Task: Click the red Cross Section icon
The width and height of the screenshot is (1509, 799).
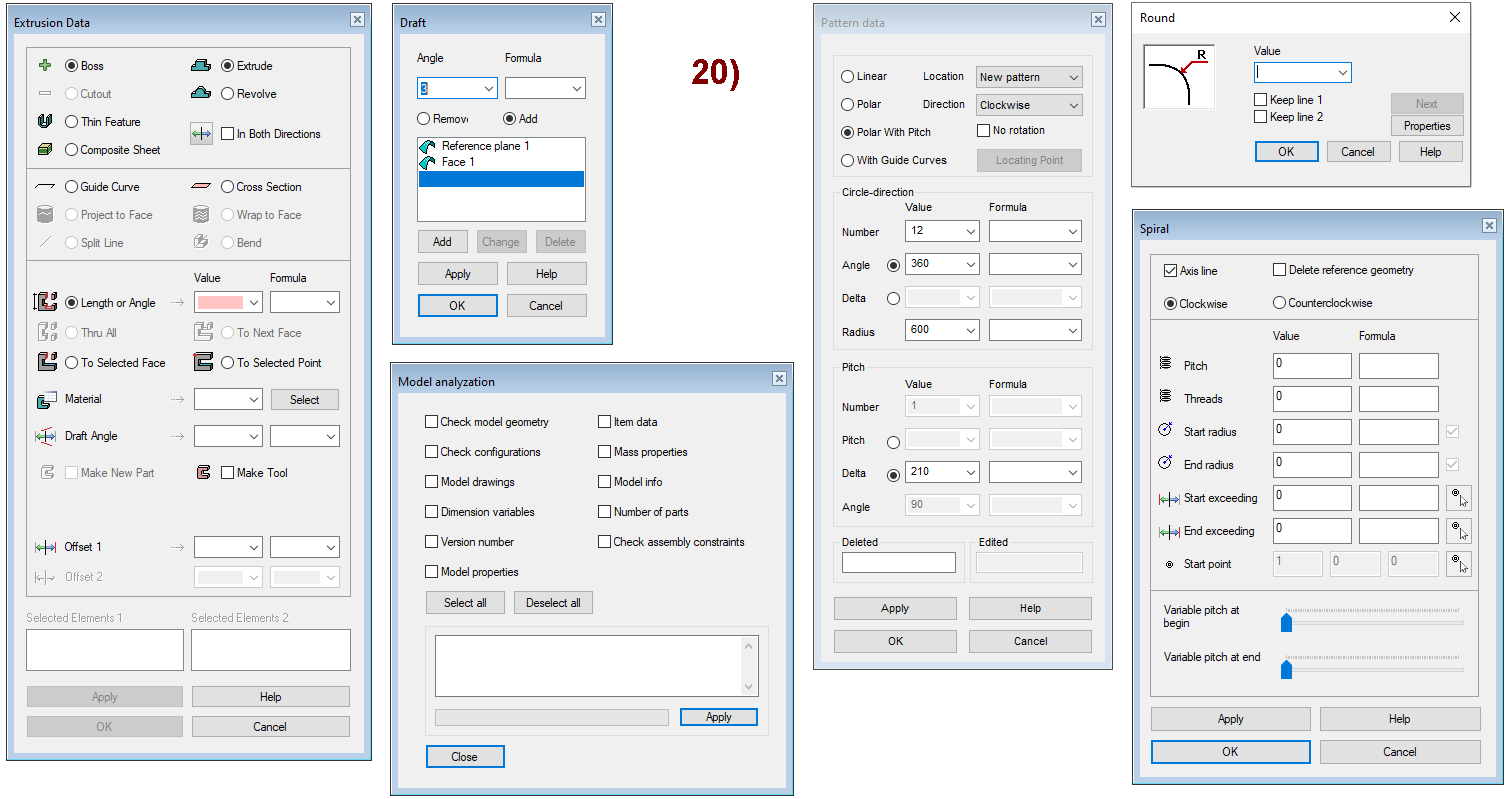Action: pyautogui.click(x=201, y=187)
